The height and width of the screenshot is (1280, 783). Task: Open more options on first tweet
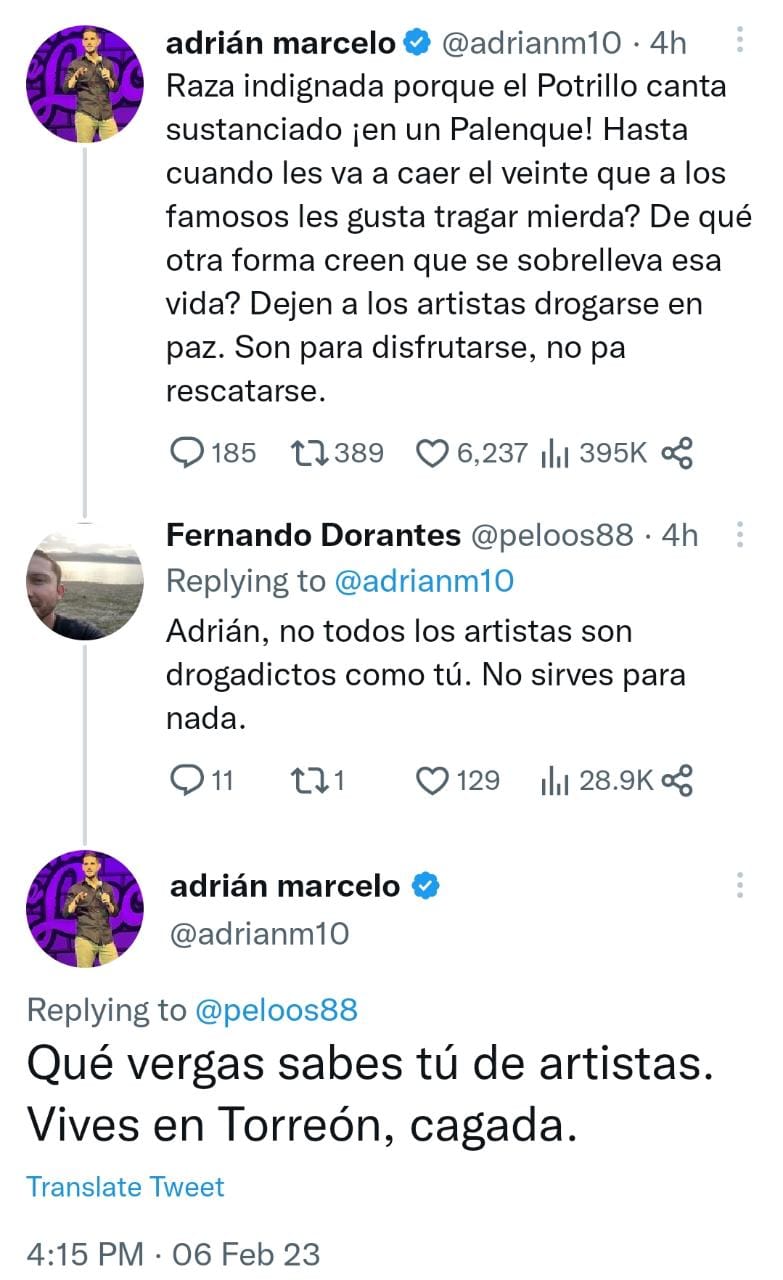pyautogui.click(x=740, y=40)
